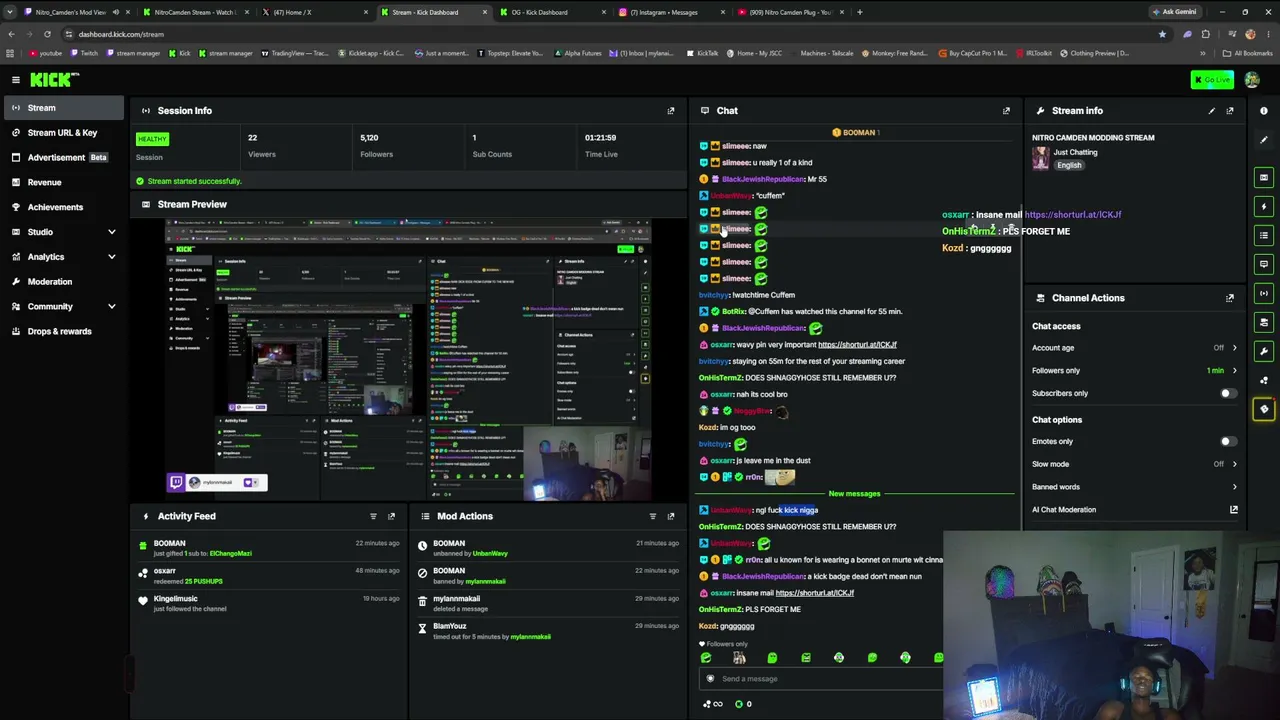This screenshot has width=1280, height=720.
Task: Open Advertisement Beta page
Action: pyautogui.click(x=63, y=158)
